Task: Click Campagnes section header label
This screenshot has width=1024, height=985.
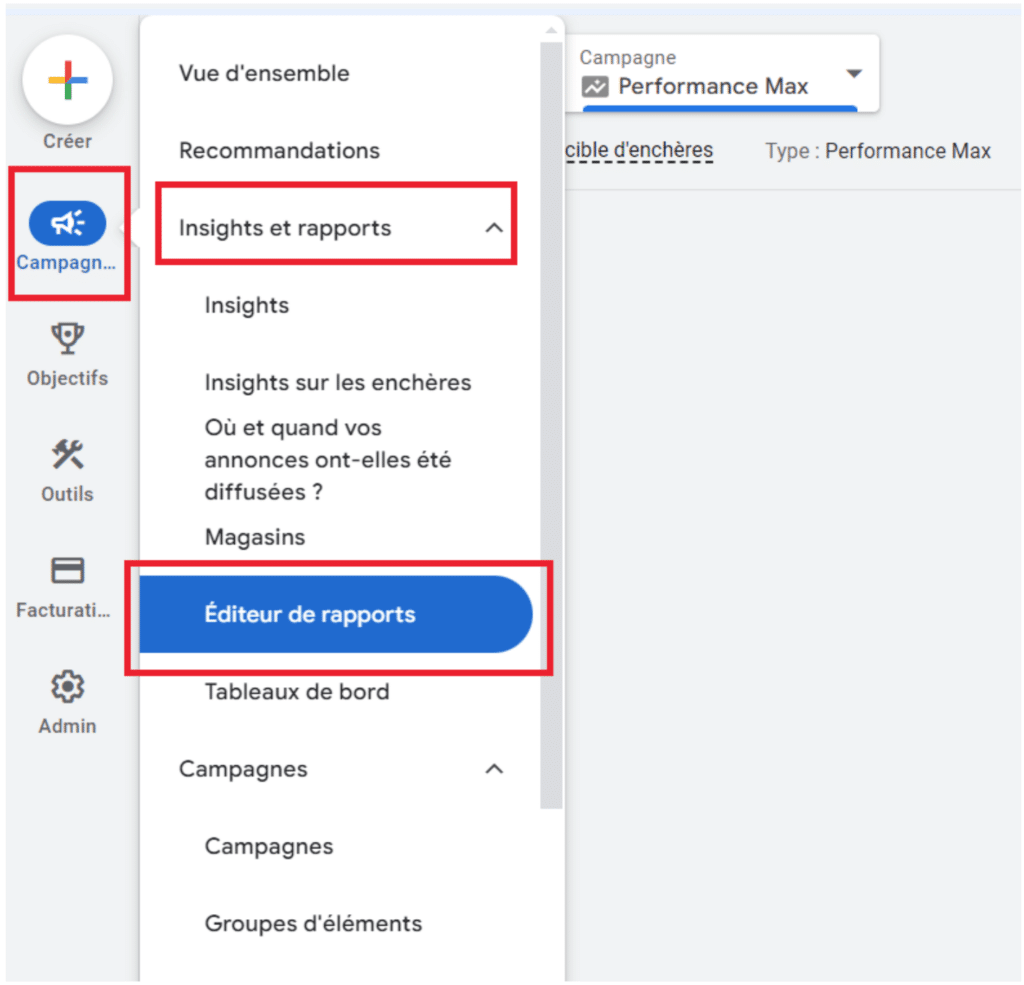Action: [x=243, y=769]
